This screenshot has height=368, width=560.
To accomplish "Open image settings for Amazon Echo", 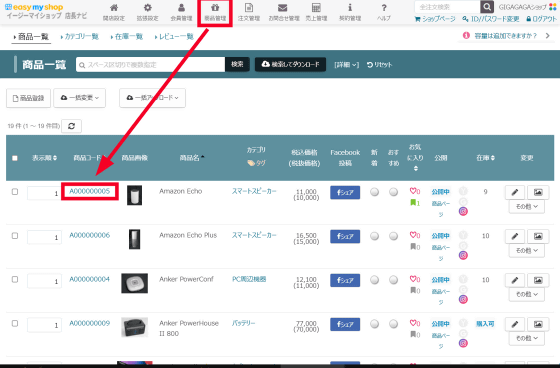I will (538, 192).
